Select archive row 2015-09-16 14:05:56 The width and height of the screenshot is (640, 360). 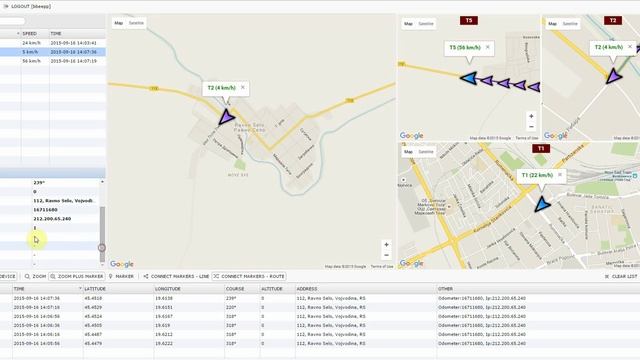click(320, 343)
